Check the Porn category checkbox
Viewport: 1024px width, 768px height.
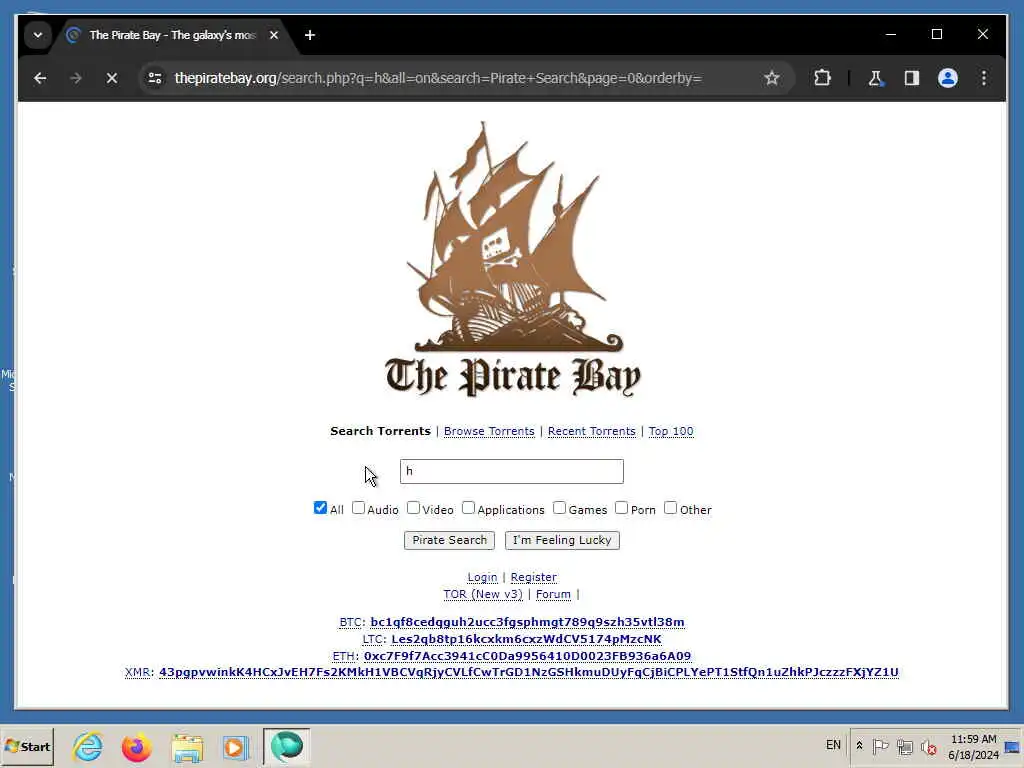tap(622, 508)
